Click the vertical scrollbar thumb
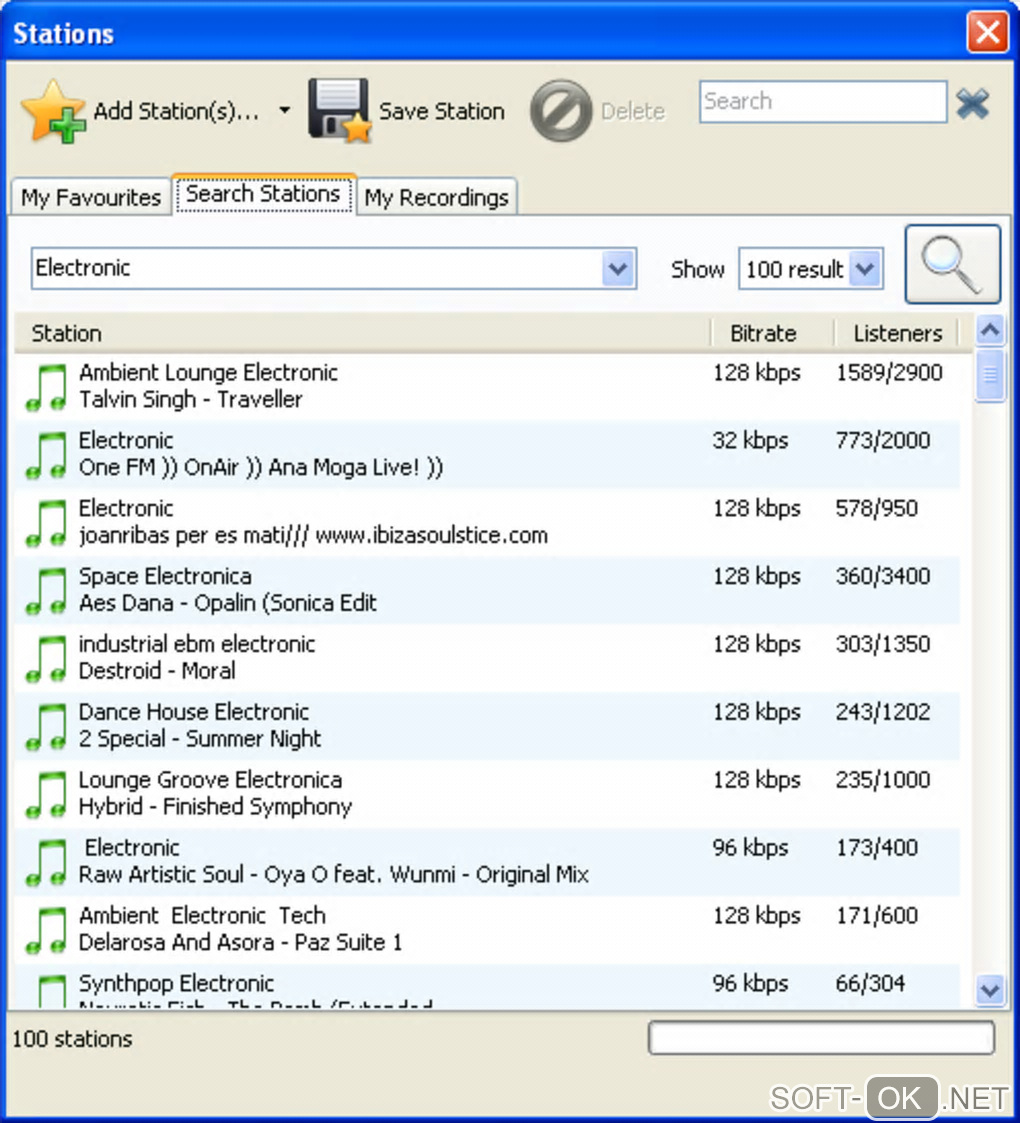 click(990, 375)
